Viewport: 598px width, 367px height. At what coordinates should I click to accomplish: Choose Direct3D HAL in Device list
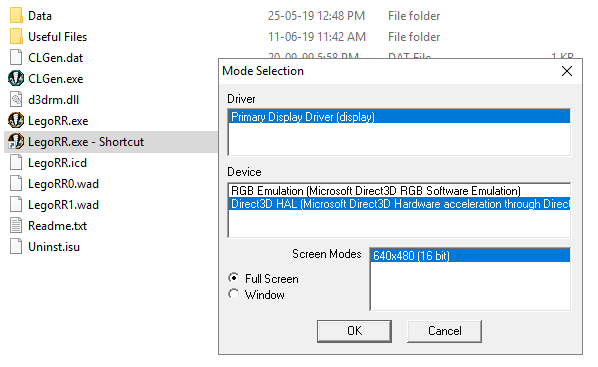coord(399,204)
